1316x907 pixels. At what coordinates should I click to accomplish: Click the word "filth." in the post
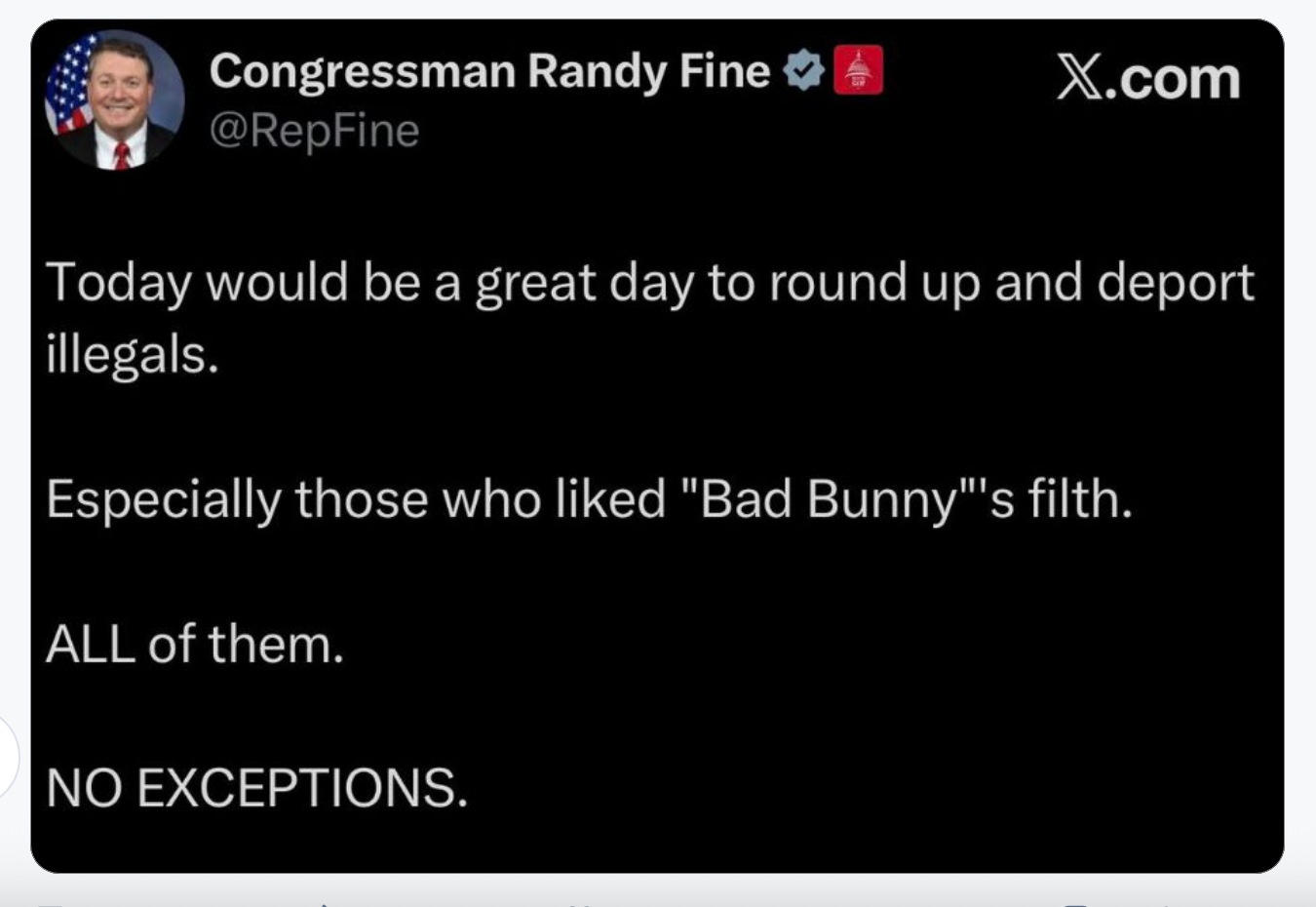click(1080, 499)
